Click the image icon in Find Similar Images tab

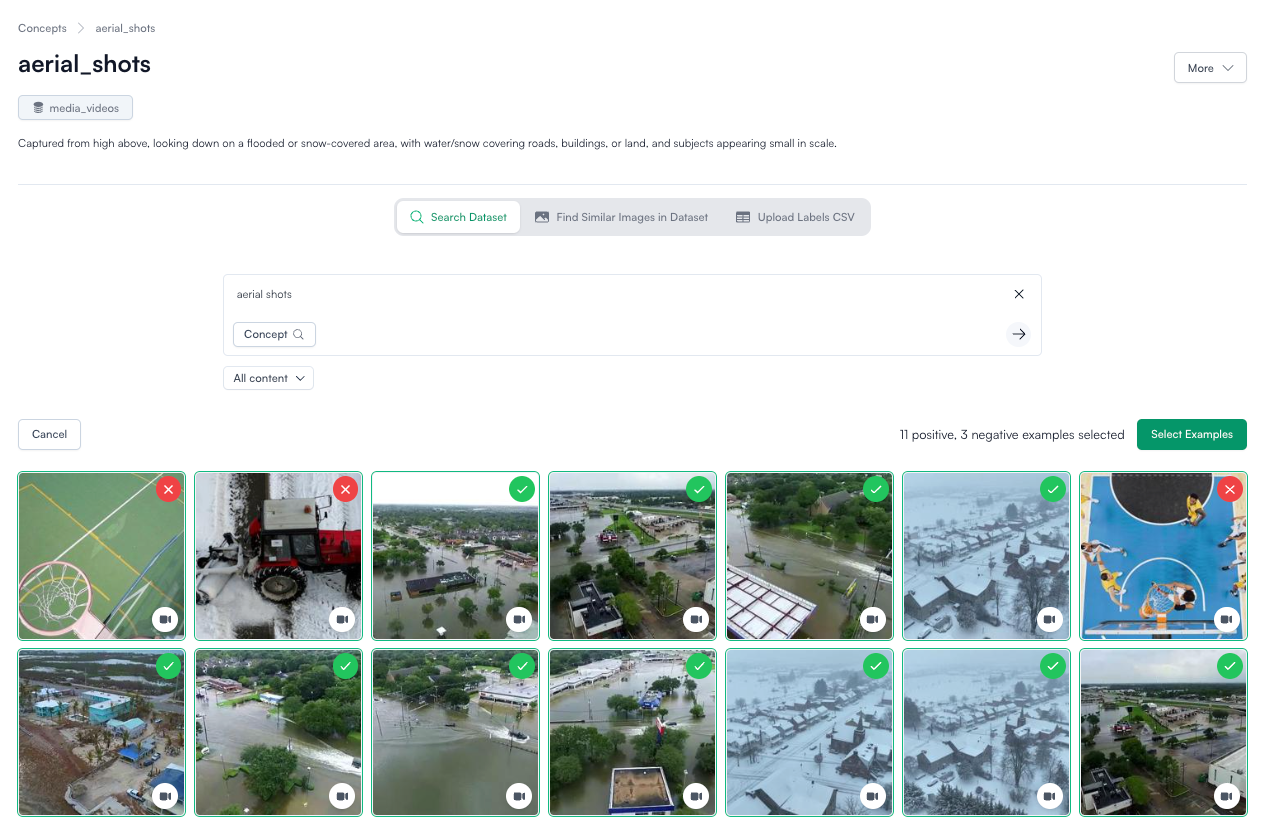click(x=541, y=216)
